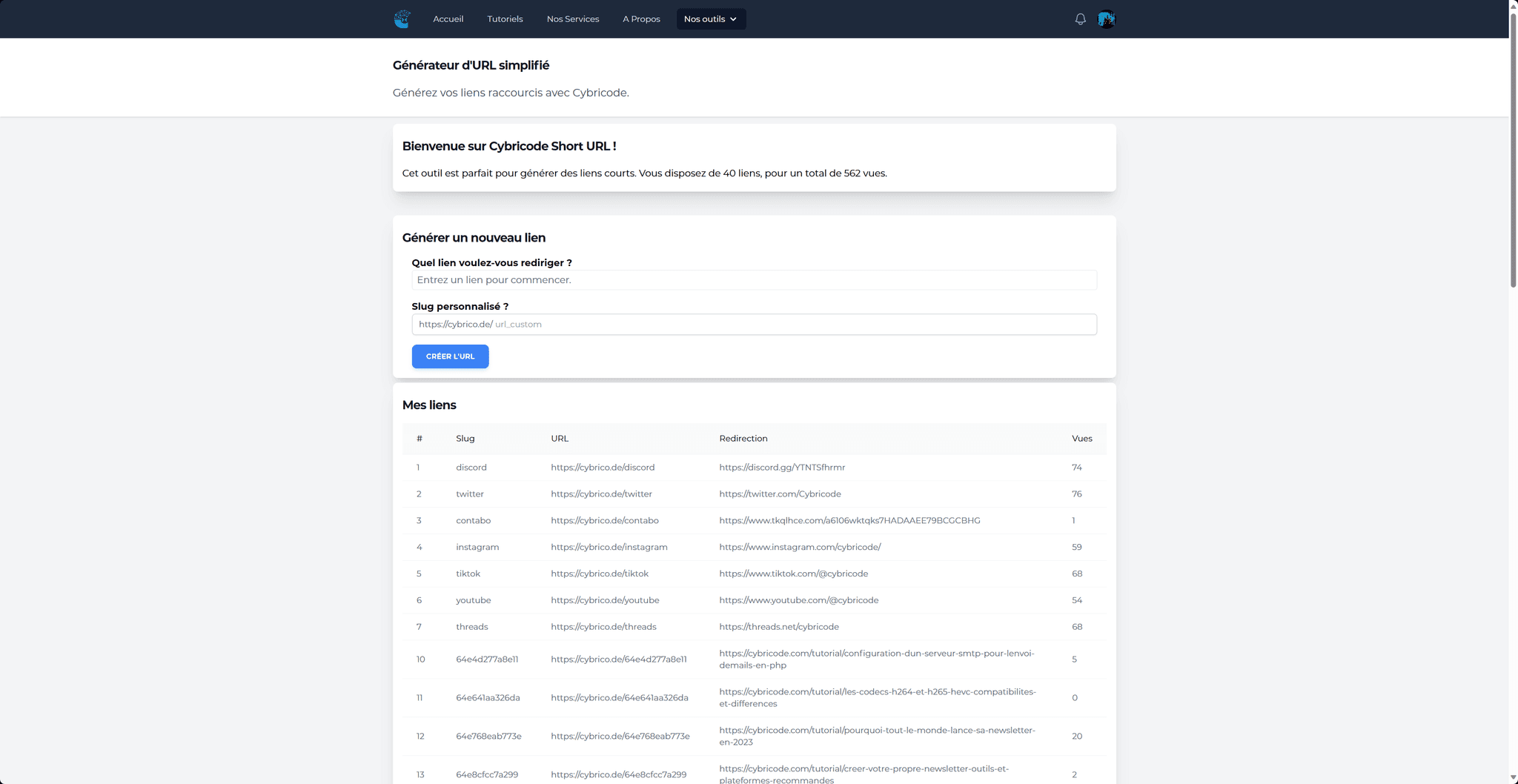Click the views count 59 for instagram
The height and width of the screenshot is (784, 1518).
(1077, 548)
